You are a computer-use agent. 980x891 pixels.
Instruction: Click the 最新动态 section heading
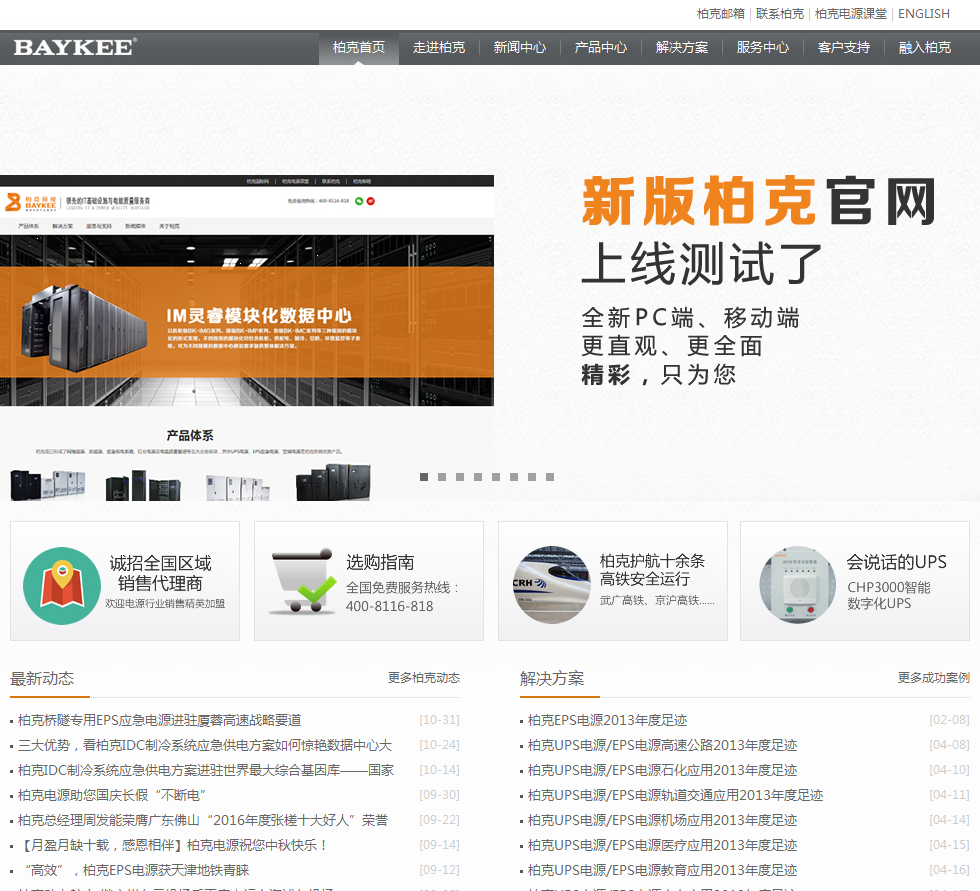pyautogui.click(x=42, y=679)
